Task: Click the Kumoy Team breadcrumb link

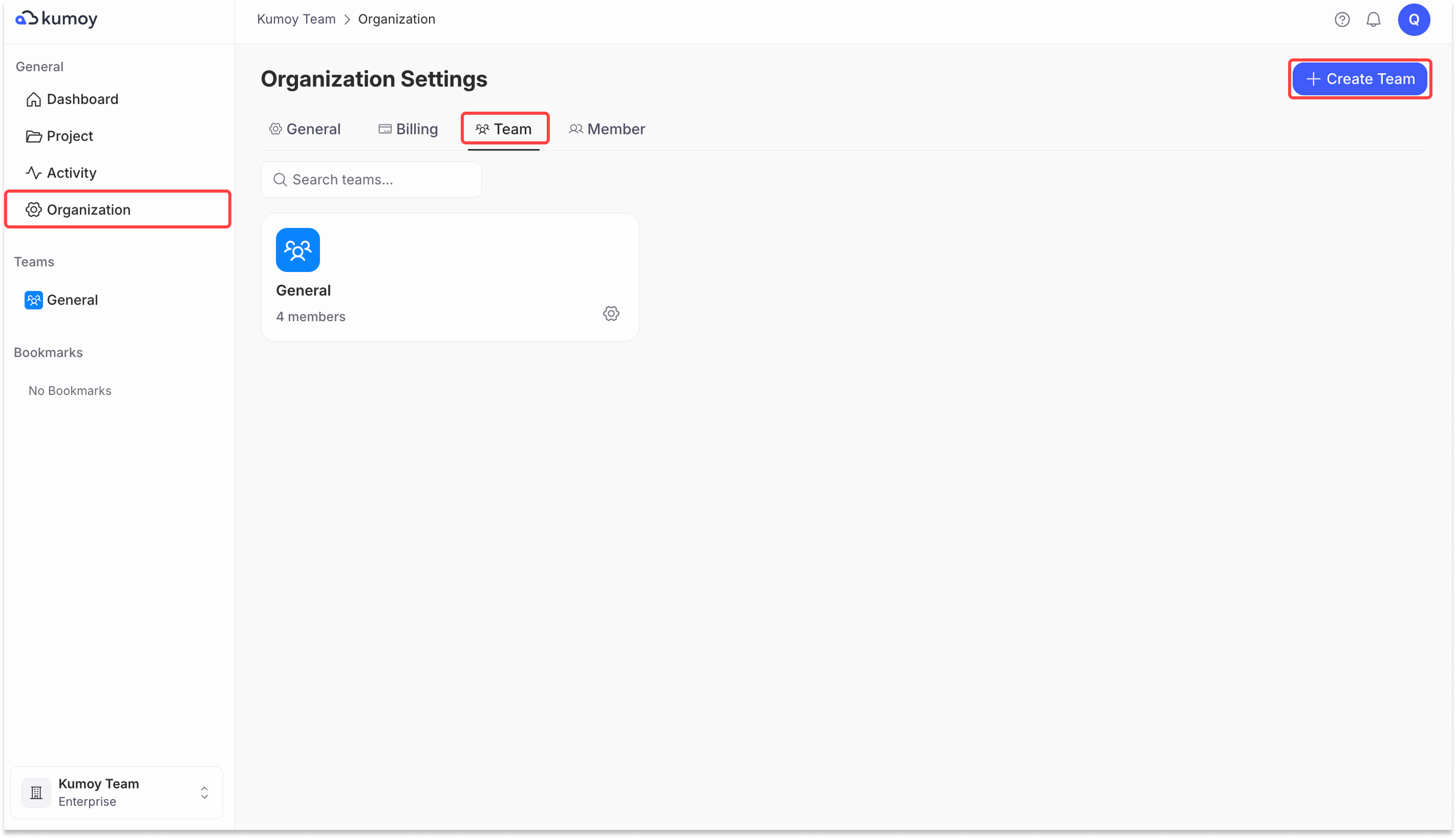Action: pyautogui.click(x=296, y=19)
